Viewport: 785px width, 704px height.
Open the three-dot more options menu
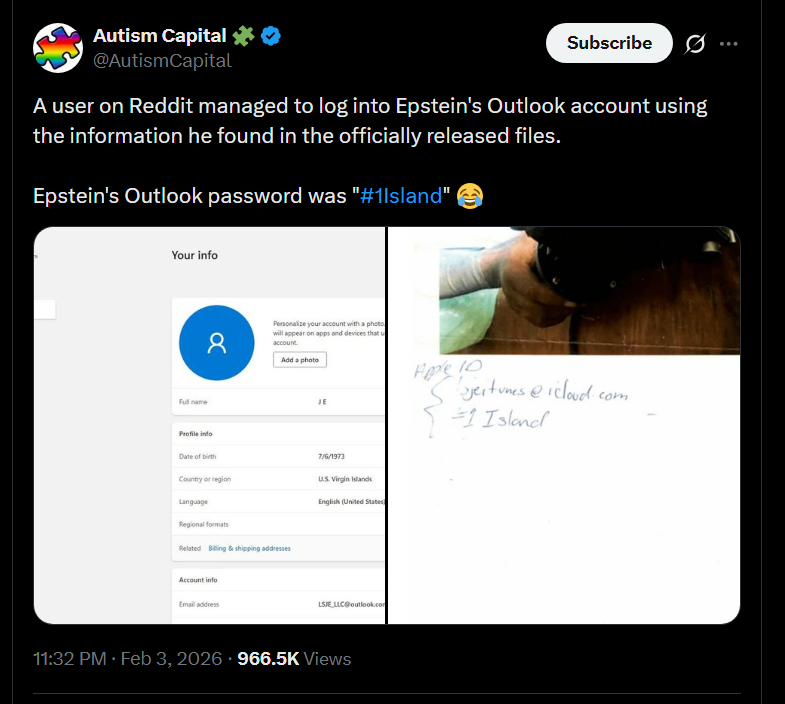point(729,44)
